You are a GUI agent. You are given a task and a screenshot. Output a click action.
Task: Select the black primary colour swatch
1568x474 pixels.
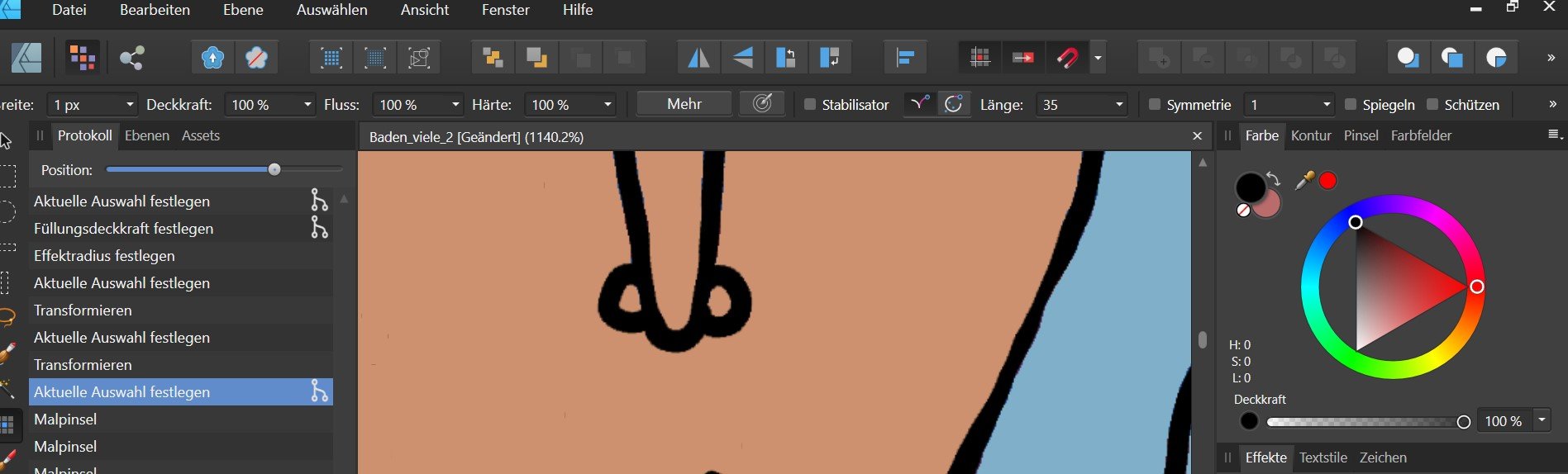(1250, 187)
